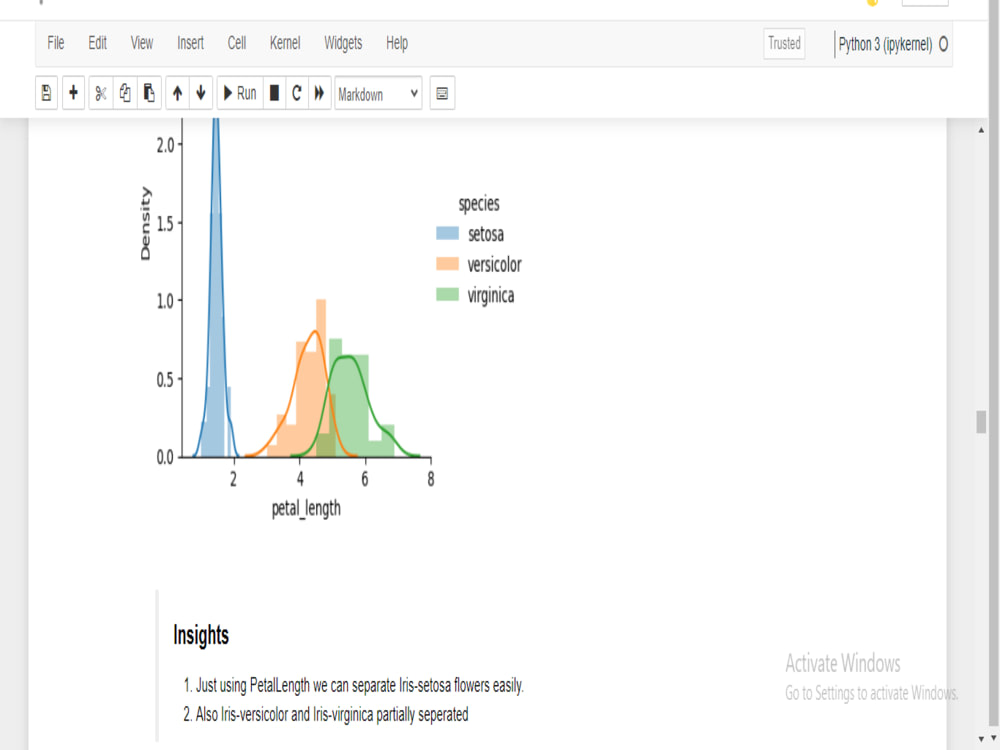Move the selected cell up
Screen dimensions: 1000x750
click(x=177, y=92)
